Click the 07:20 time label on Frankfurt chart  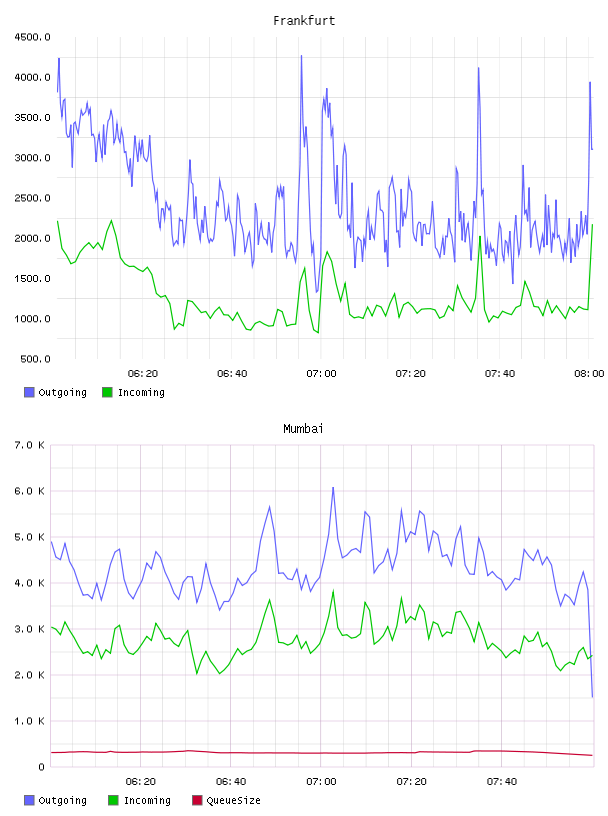pos(411,374)
